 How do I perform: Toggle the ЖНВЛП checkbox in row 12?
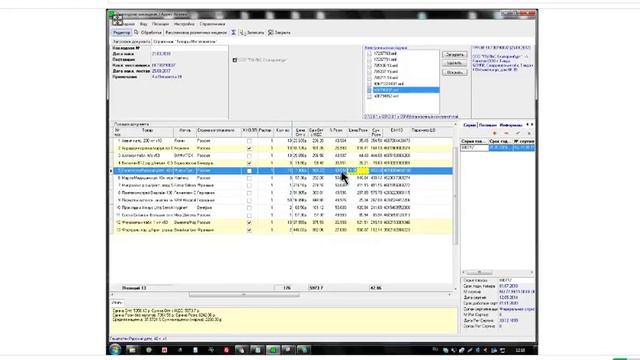pos(249,223)
